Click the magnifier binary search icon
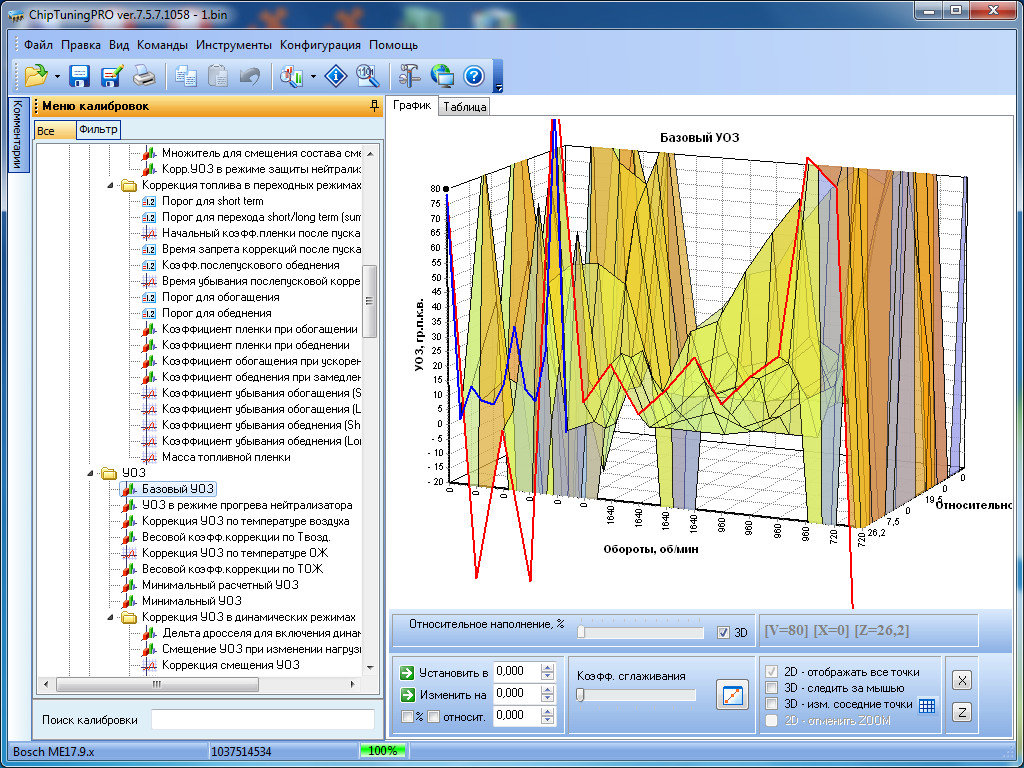The width and height of the screenshot is (1024, 768). (367, 75)
